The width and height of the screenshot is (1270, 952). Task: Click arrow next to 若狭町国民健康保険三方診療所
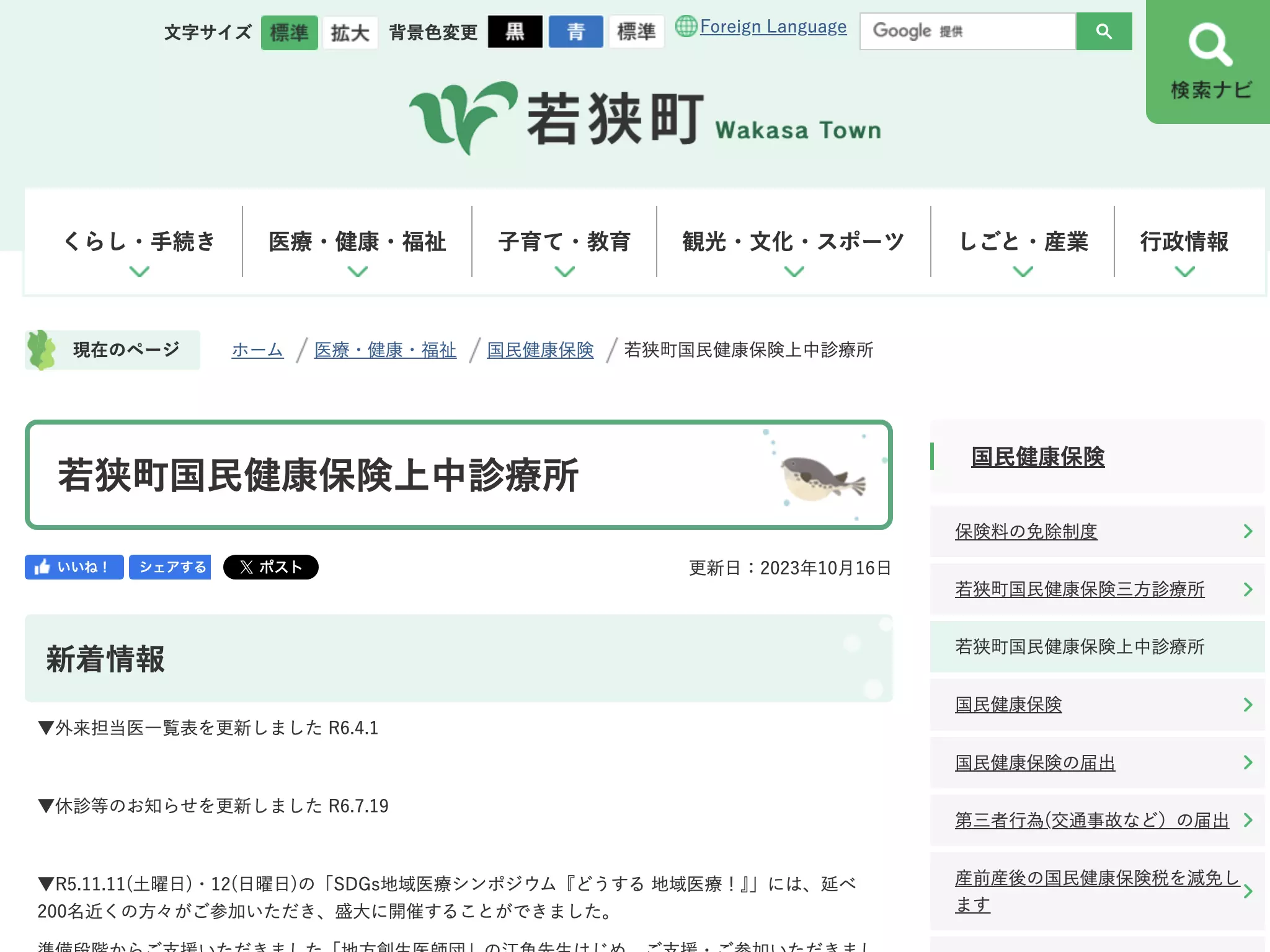coord(1248,589)
